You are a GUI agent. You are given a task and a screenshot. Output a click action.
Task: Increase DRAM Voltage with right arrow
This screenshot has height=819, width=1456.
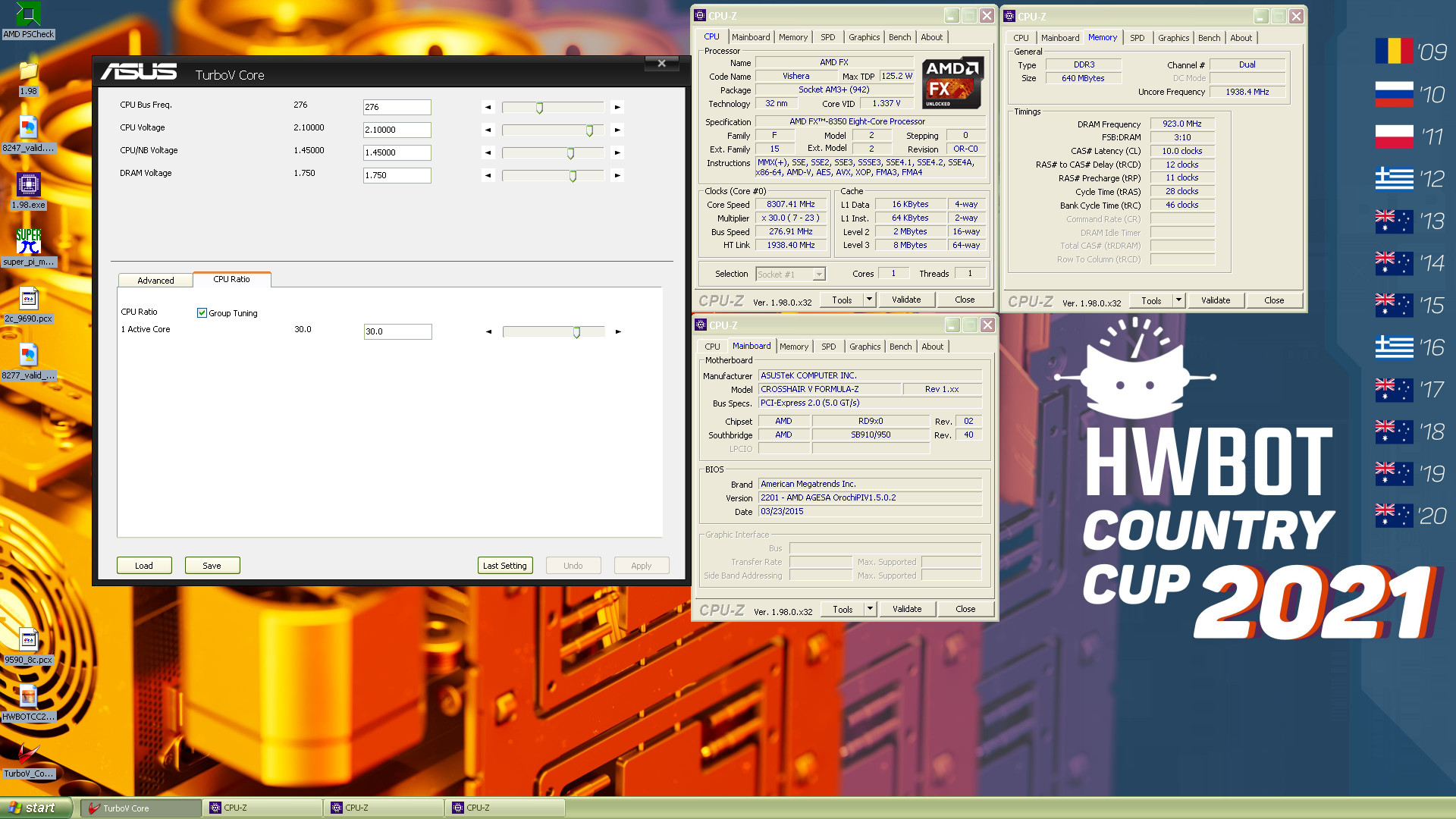[617, 175]
